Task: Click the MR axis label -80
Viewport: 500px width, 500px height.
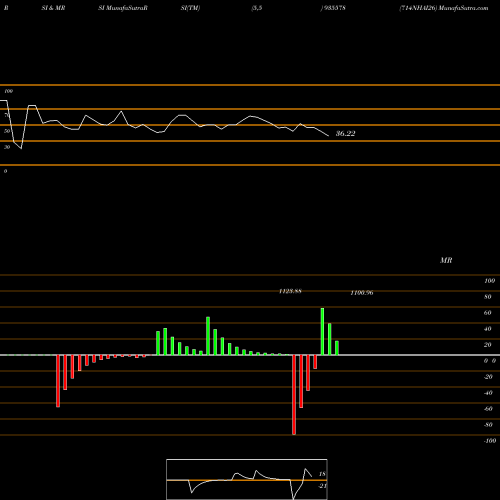Action: [x=488, y=425]
